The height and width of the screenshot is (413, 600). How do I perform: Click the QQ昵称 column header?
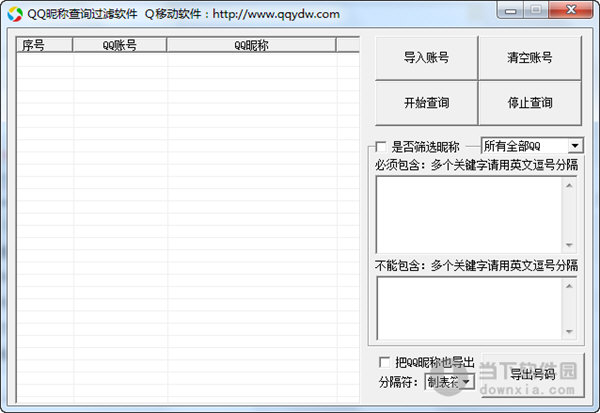(251, 45)
